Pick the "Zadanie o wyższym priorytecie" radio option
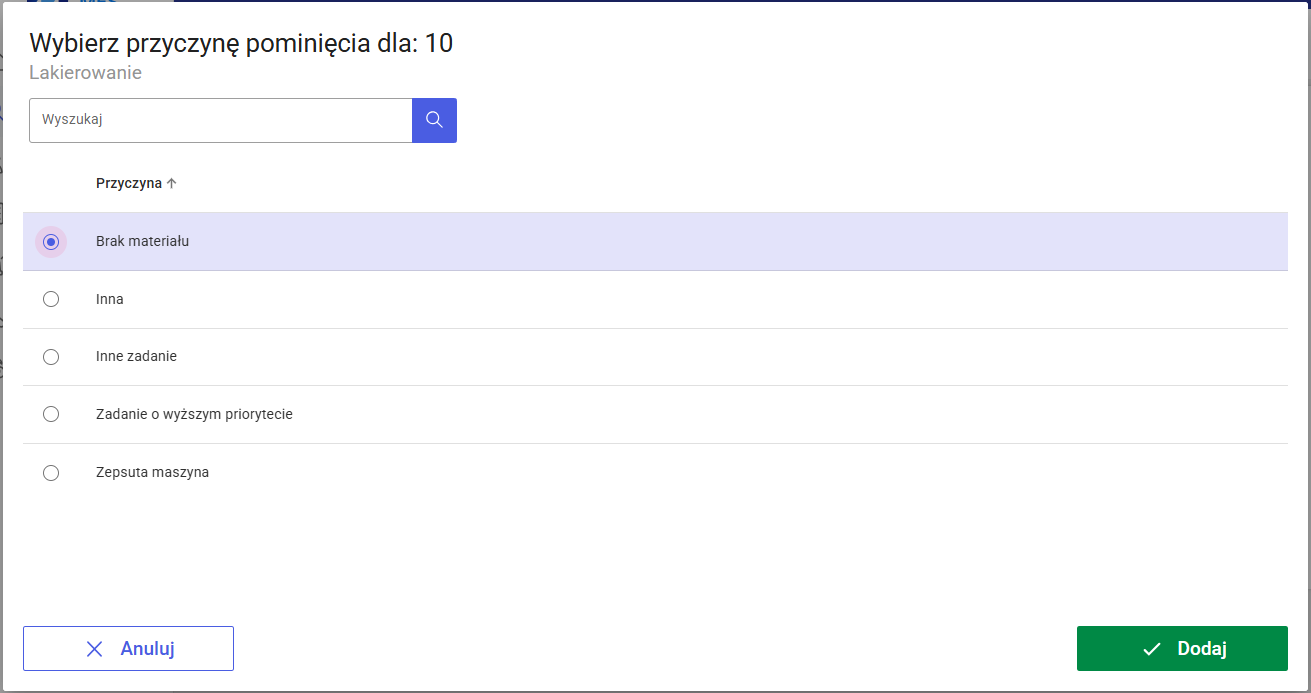Viewport: 1311px width, 693px height. point(51,414)
